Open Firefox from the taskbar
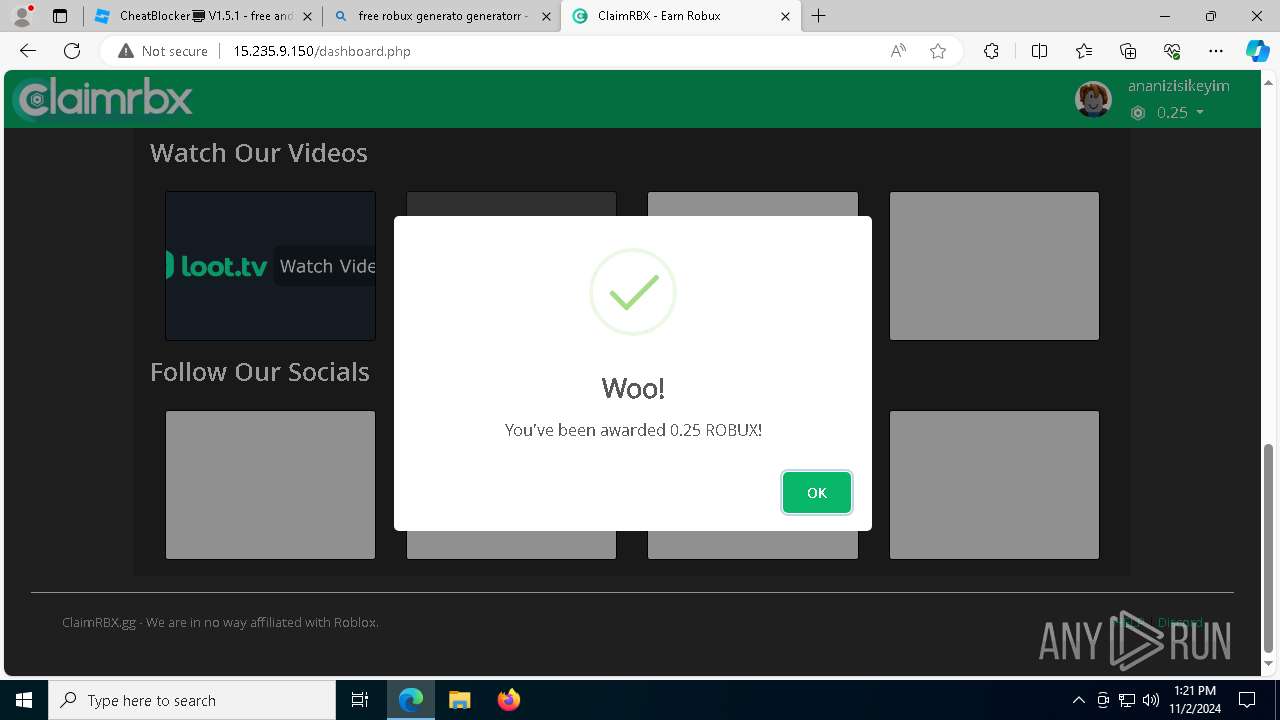The image size is (1280, 720). (x=508, y=700)
